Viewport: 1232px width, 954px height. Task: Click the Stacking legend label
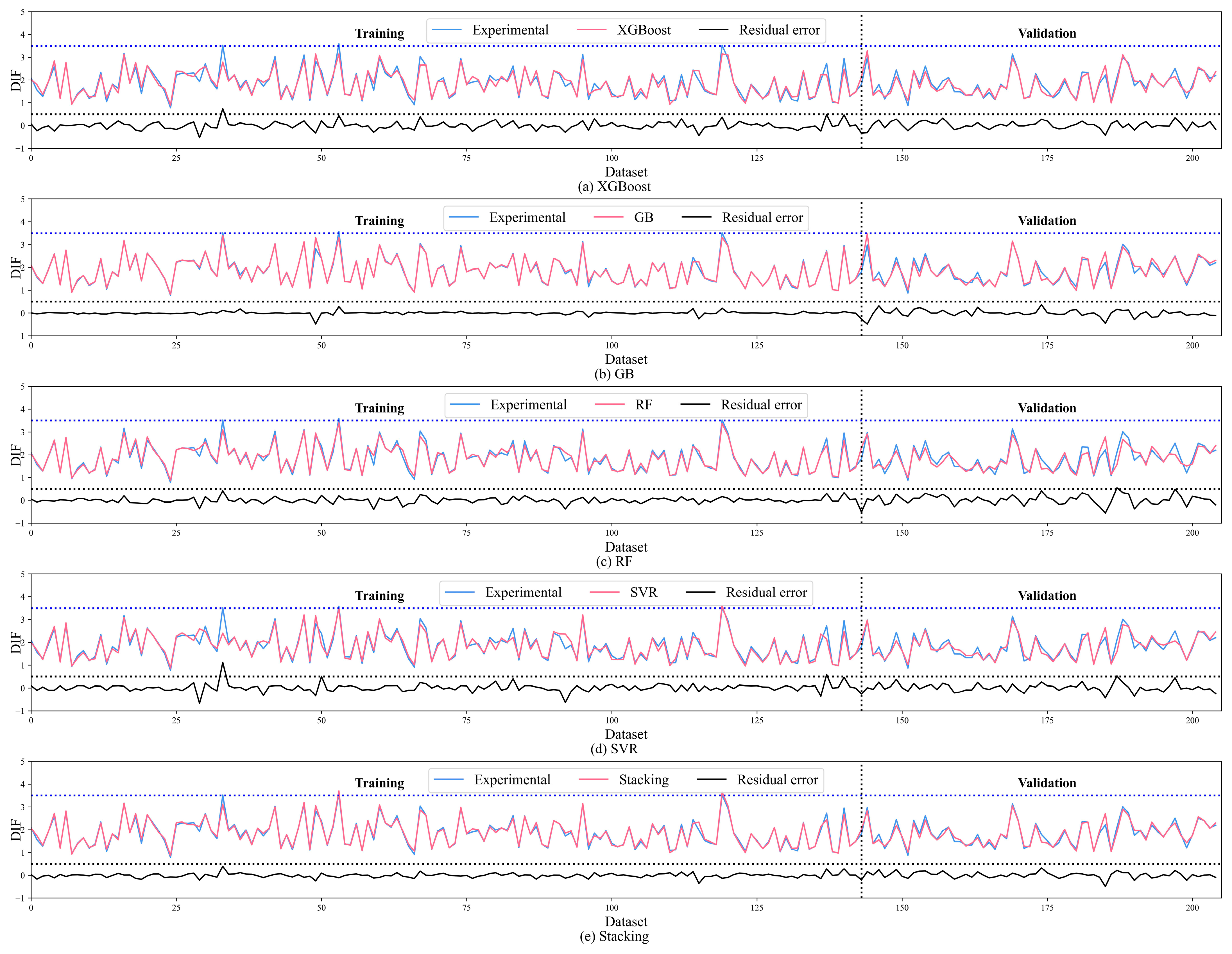coord(644,780)
